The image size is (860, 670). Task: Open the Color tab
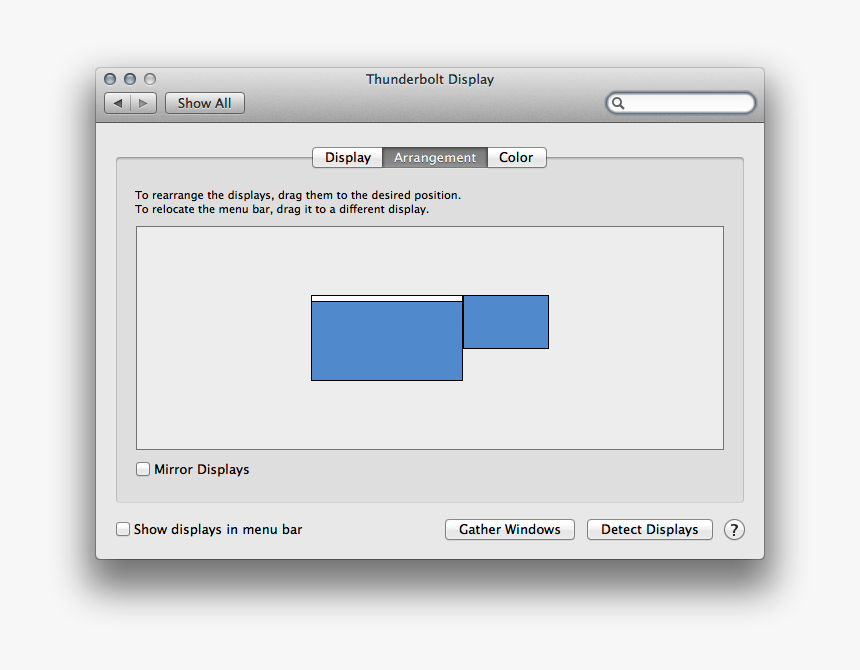coord(516,157)
